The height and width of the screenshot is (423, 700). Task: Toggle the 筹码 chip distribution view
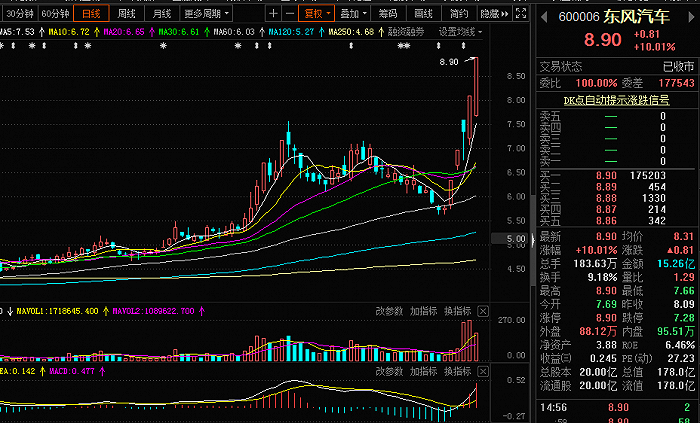pyautogui.click(x=388, y=14)
